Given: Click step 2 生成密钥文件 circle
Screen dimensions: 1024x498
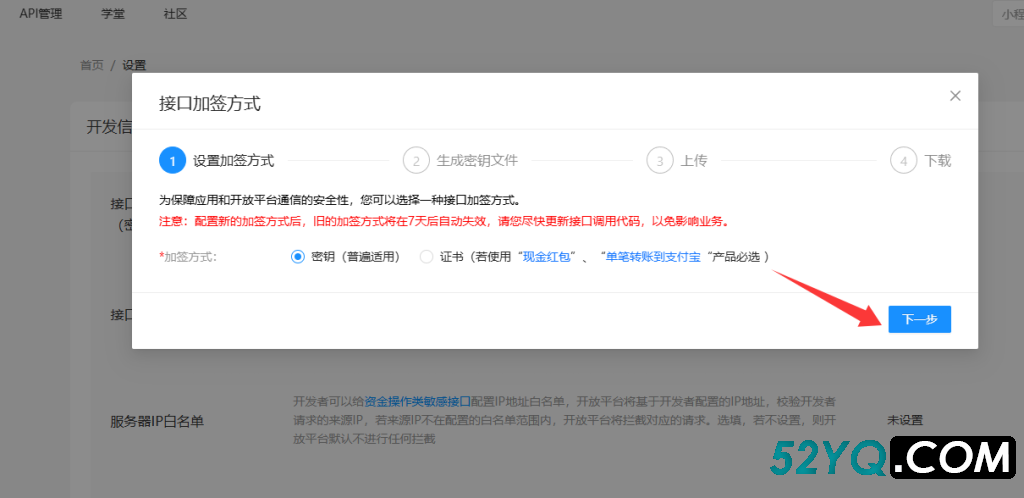Looking at the screenshot, I should tap(416, 161).
